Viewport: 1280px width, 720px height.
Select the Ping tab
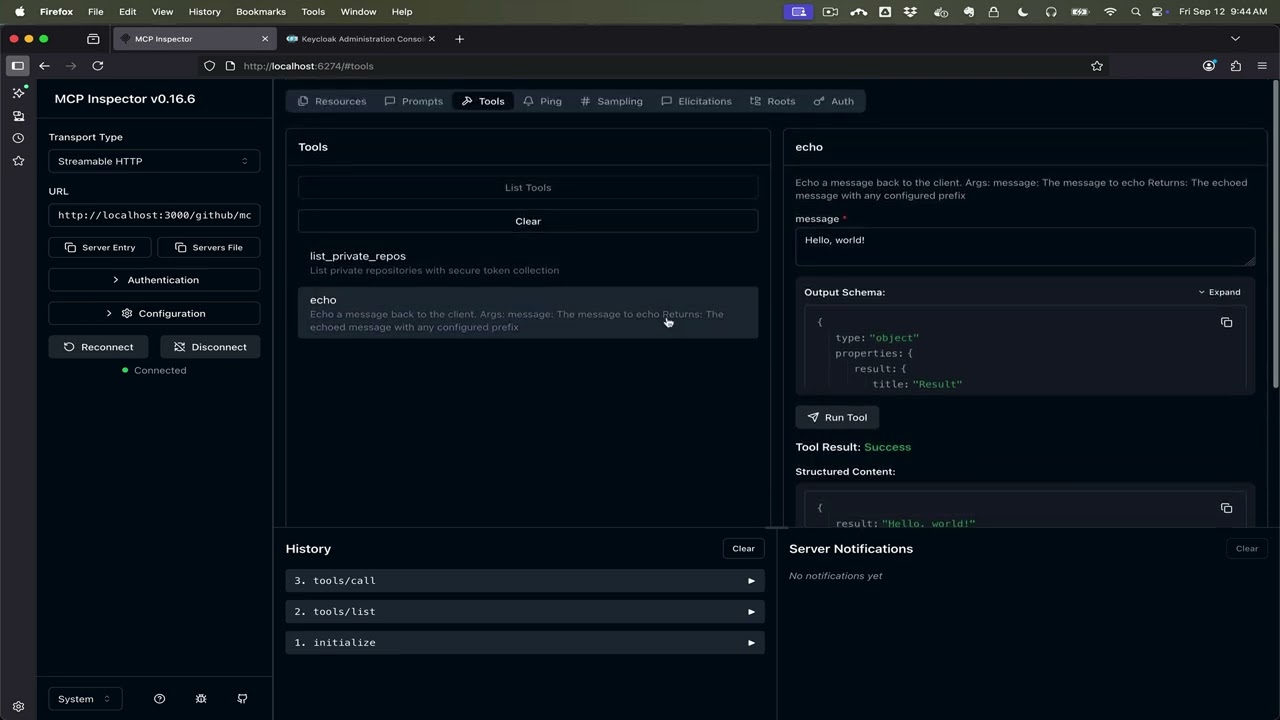542,101
